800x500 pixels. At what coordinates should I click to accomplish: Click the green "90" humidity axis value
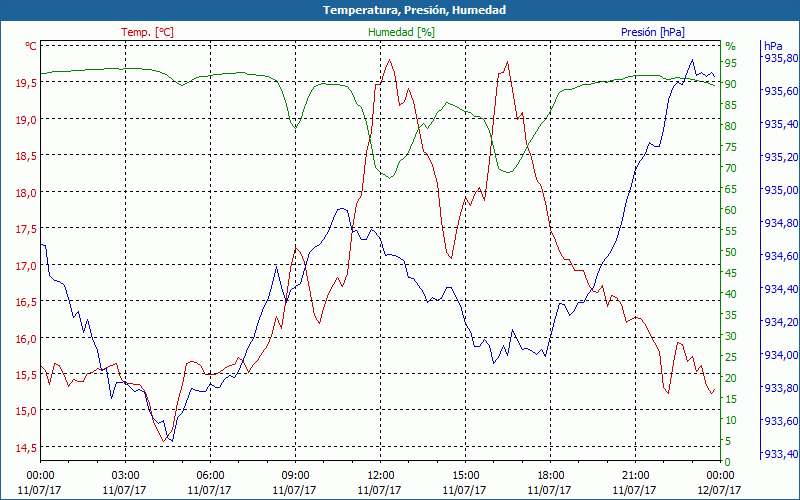coord(731,84)
